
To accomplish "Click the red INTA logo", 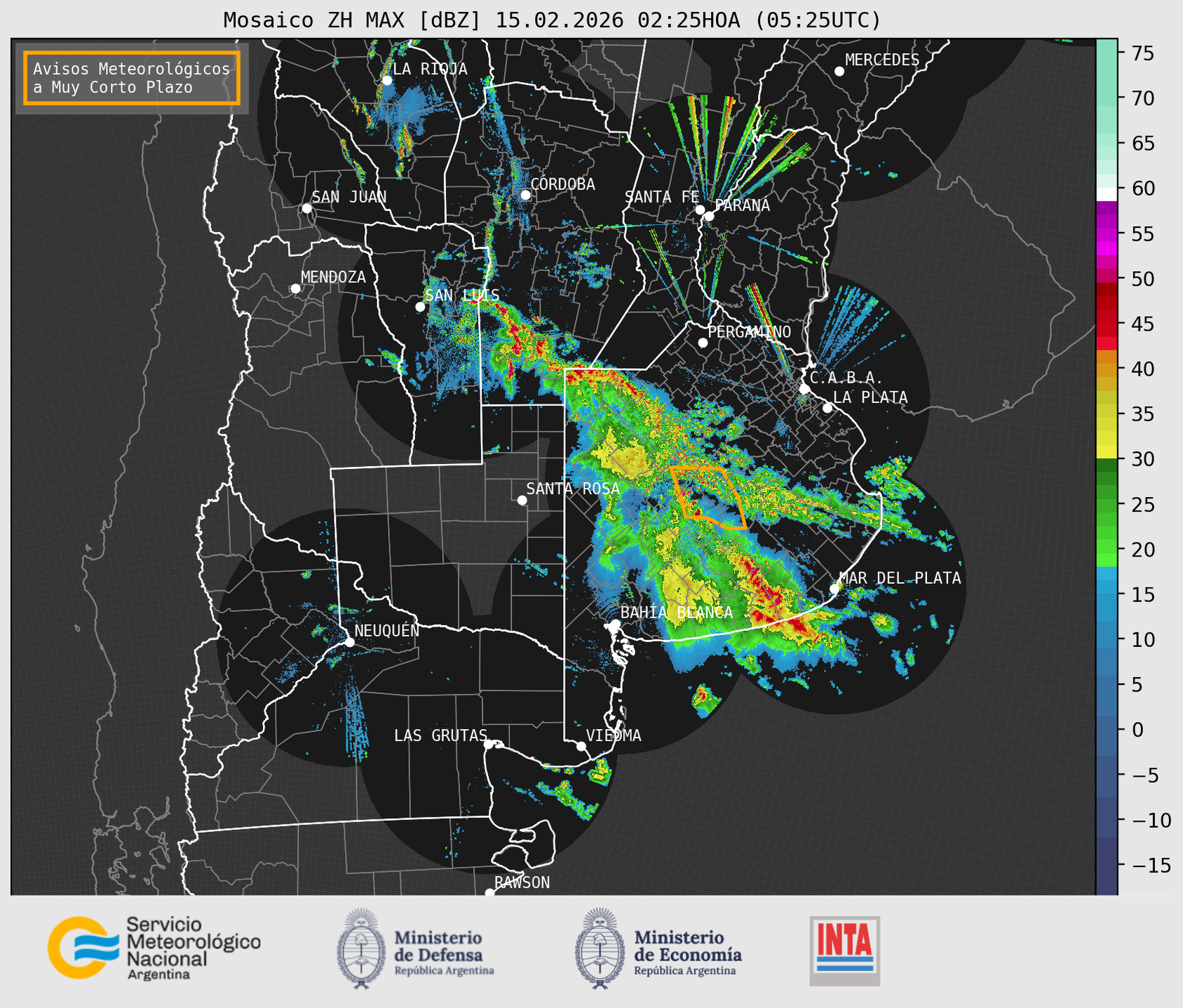I will [844, 951].
